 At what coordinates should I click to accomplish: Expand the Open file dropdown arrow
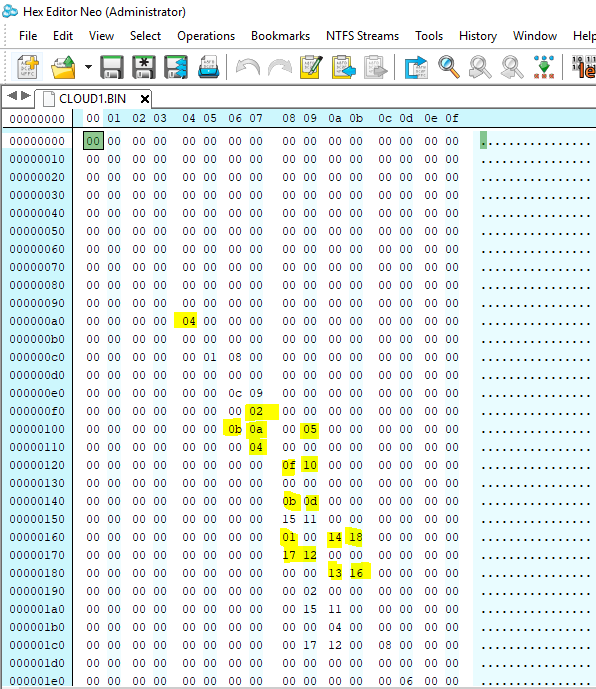88,67
